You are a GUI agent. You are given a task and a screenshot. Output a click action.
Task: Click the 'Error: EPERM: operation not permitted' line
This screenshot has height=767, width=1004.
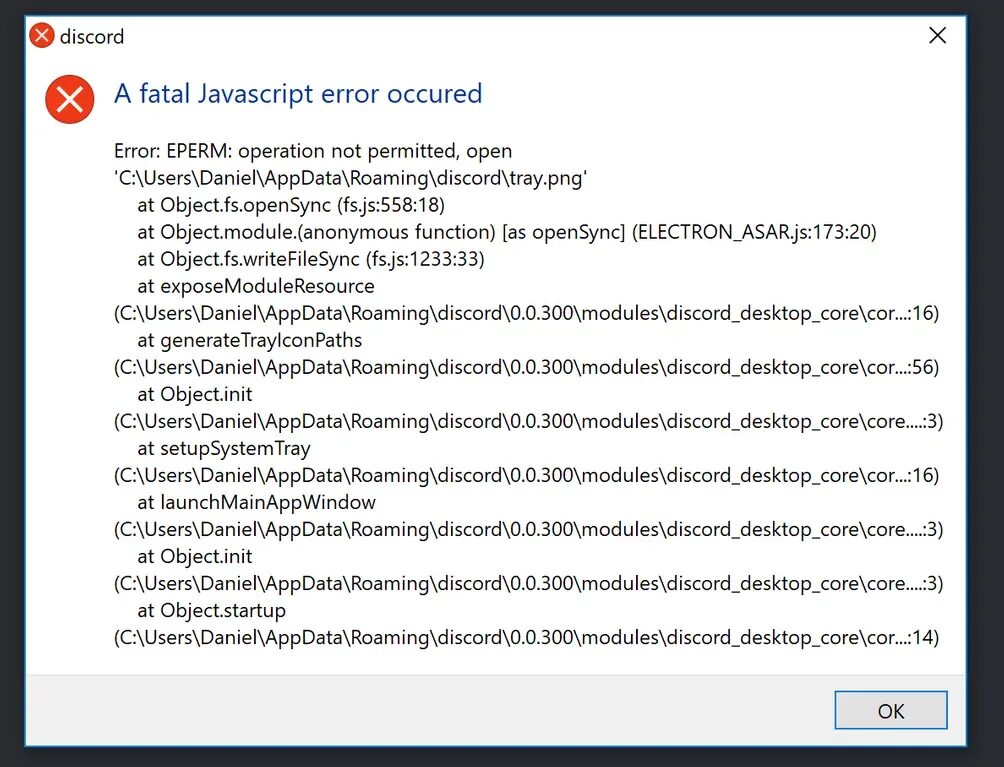pyautogui.click(x=313, y=151)
